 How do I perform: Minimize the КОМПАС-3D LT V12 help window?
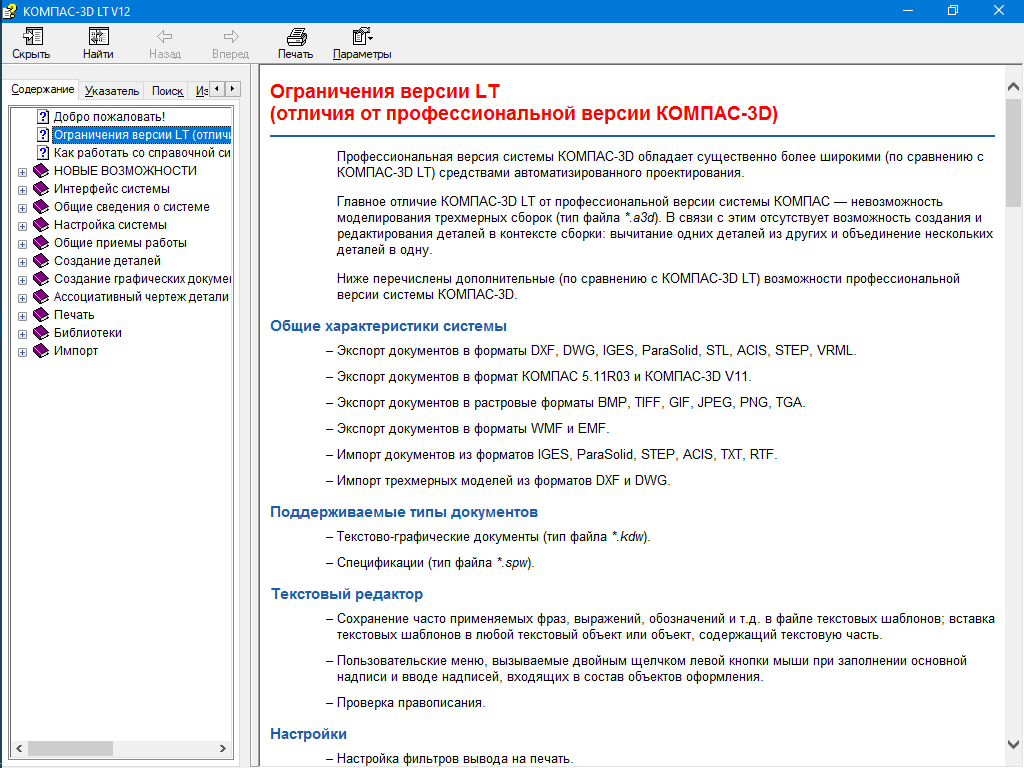point(907,10)
